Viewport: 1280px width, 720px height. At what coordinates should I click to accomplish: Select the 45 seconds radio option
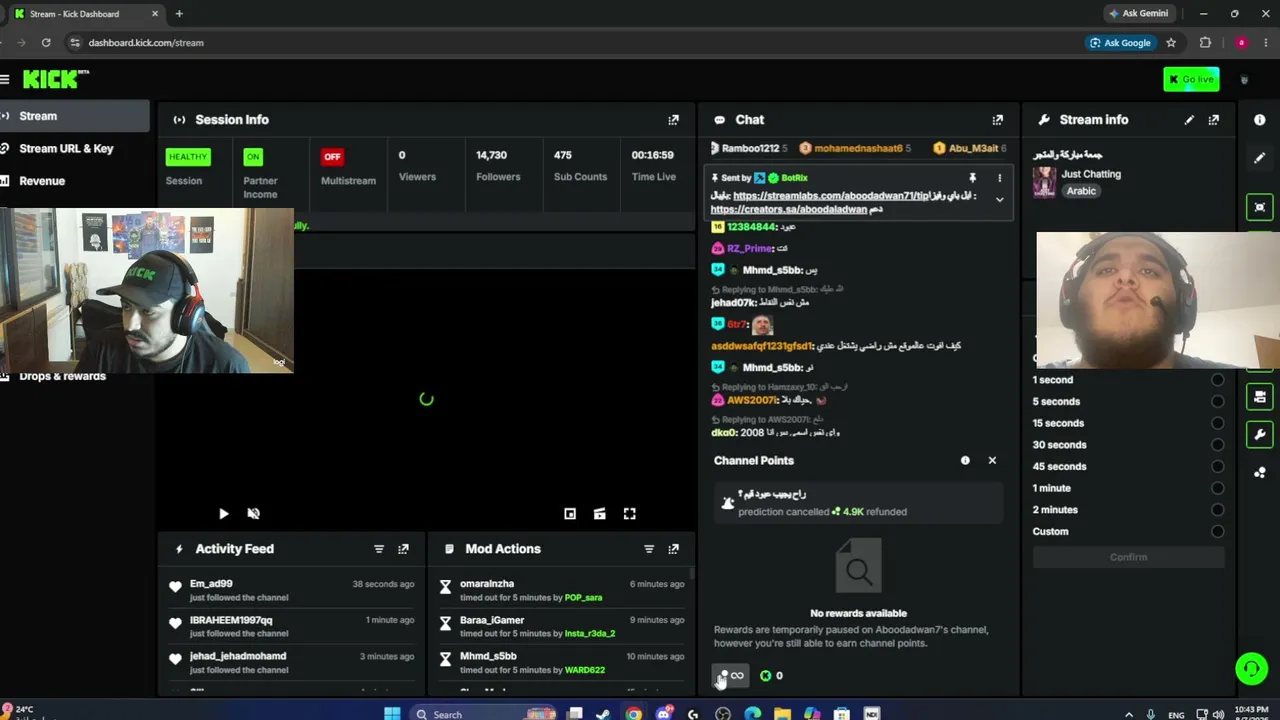[1217, 467]
